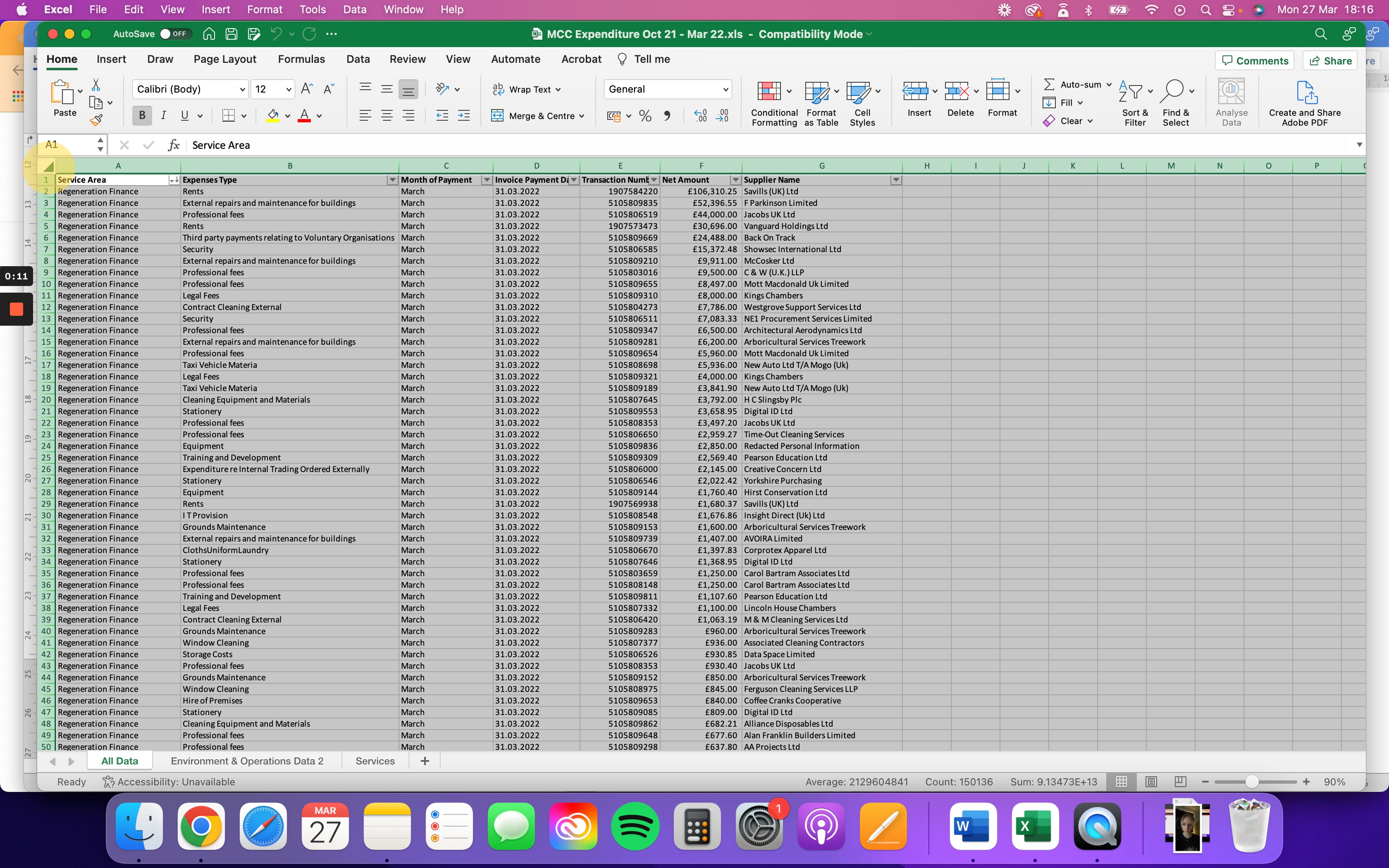
Task: Switch to the Services sheet tab
Action: point(375,761)
